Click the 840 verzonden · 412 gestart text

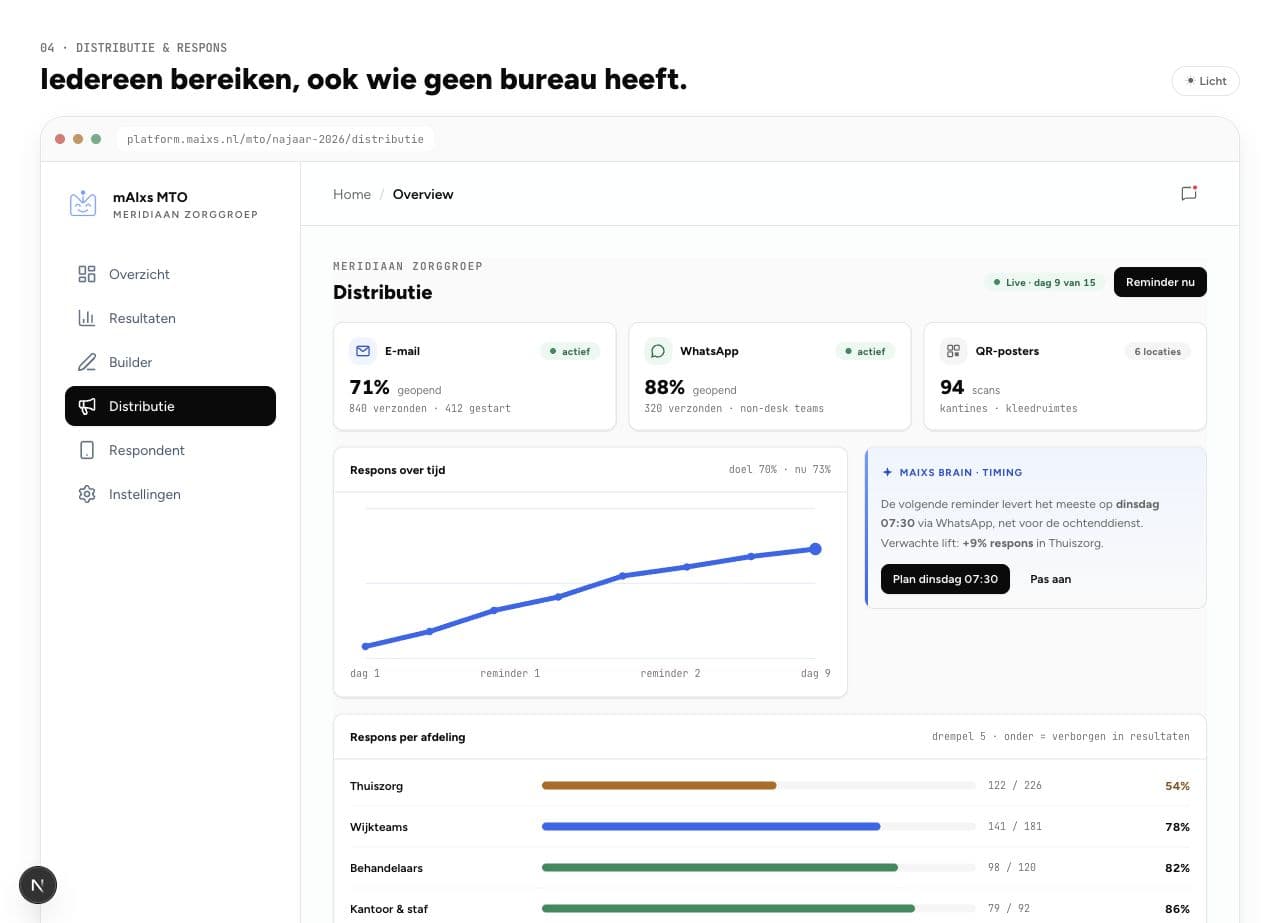point(430,408)
